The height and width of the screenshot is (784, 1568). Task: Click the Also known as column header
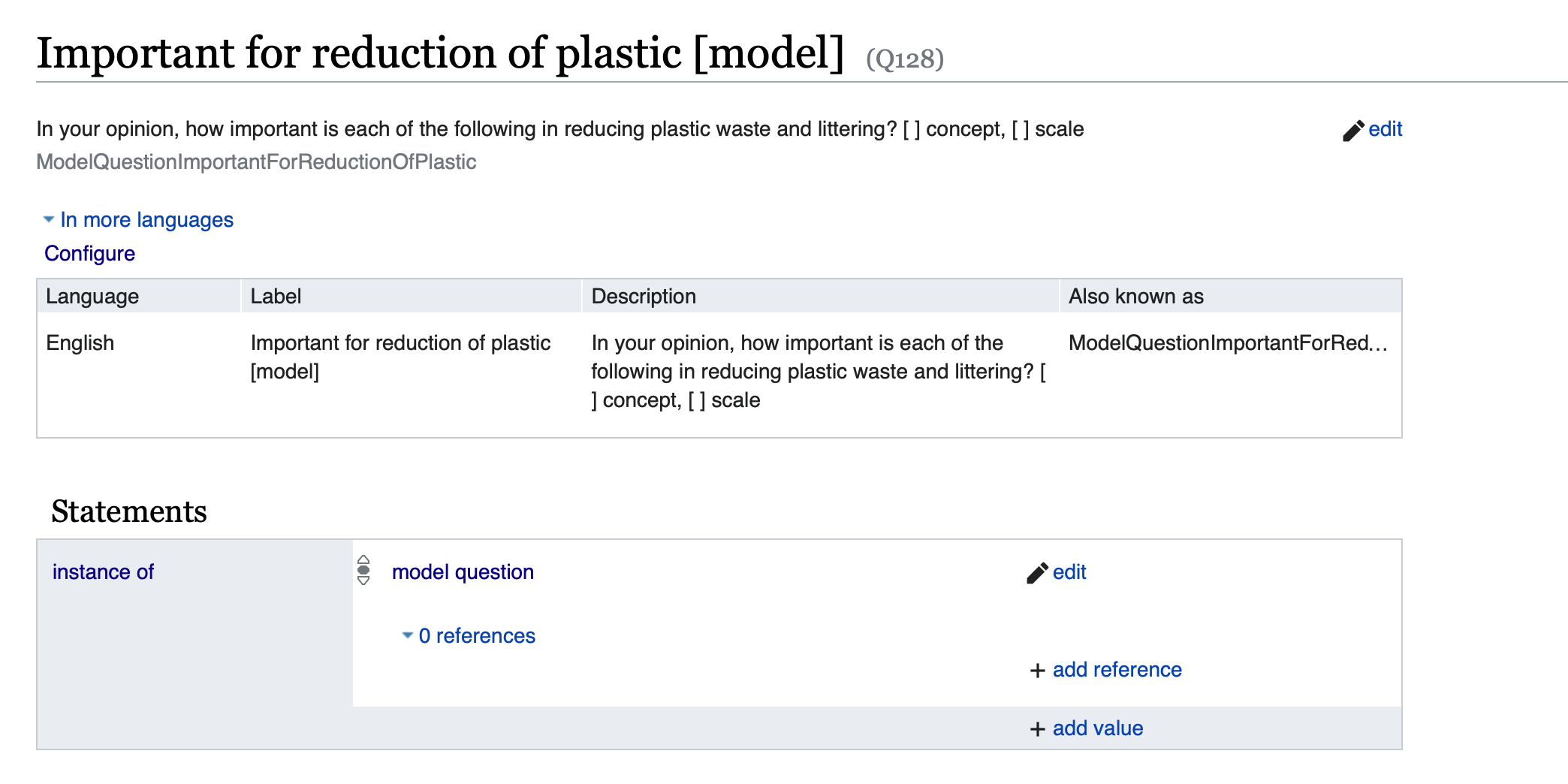click(x=1135, y=297)
